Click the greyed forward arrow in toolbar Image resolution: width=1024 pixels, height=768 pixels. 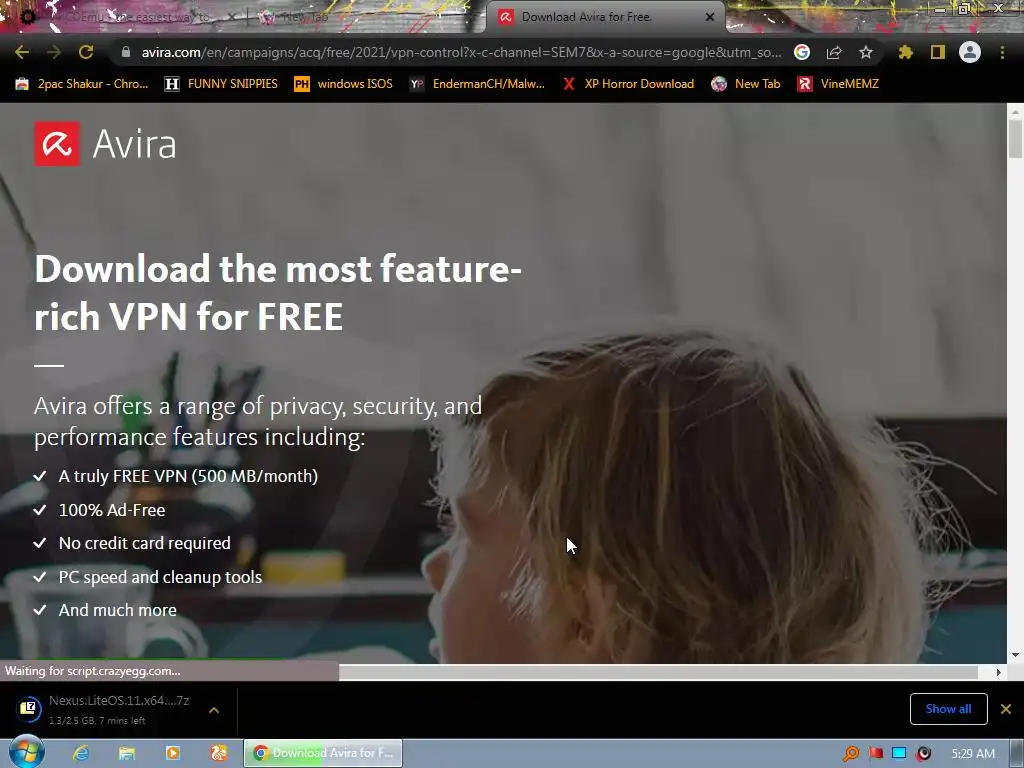coord(54,52)
